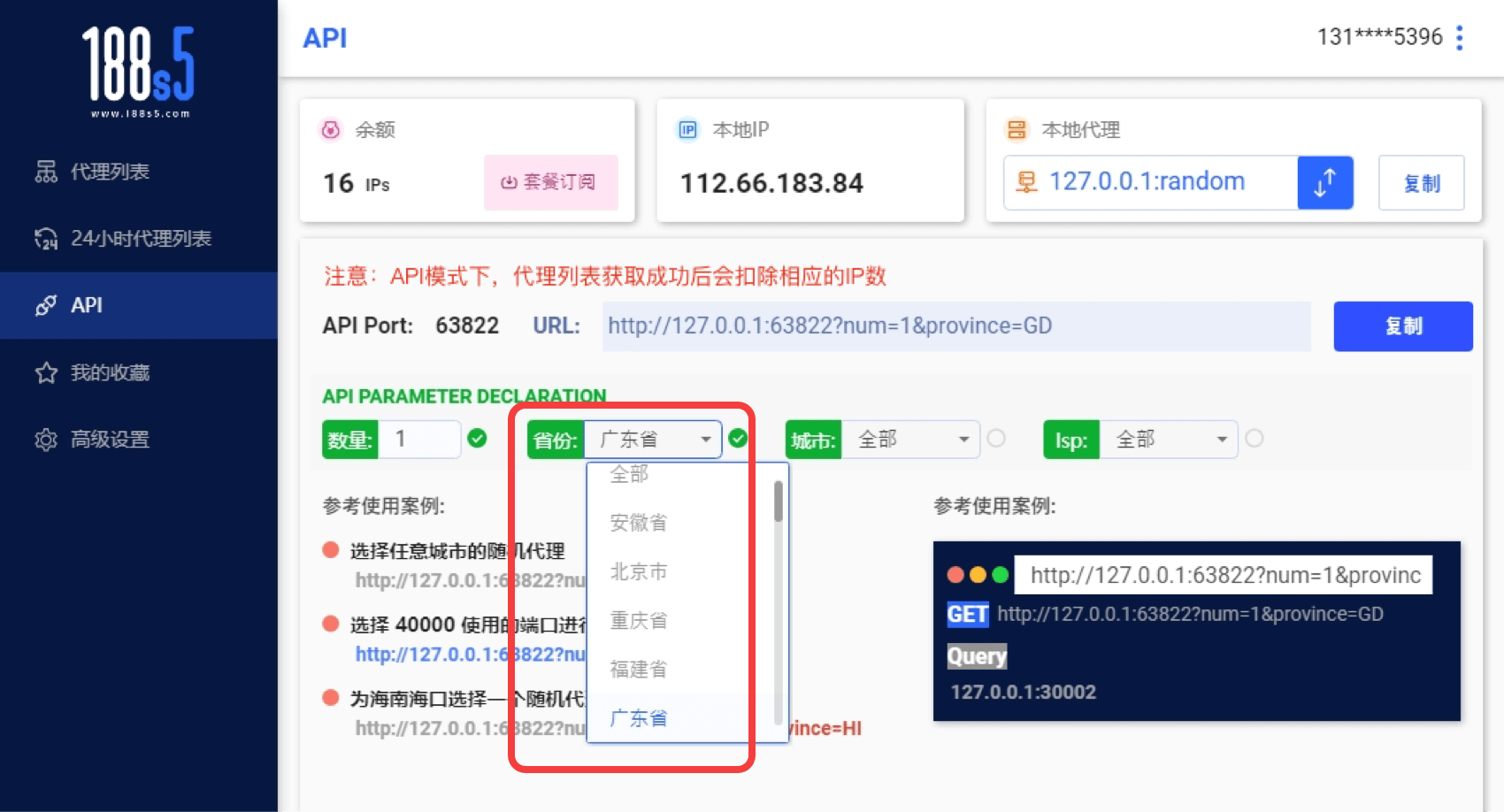The image size is (1504, 812).
Task: Click the 套餐订阅 subscription button
Action: coord(550,182)
